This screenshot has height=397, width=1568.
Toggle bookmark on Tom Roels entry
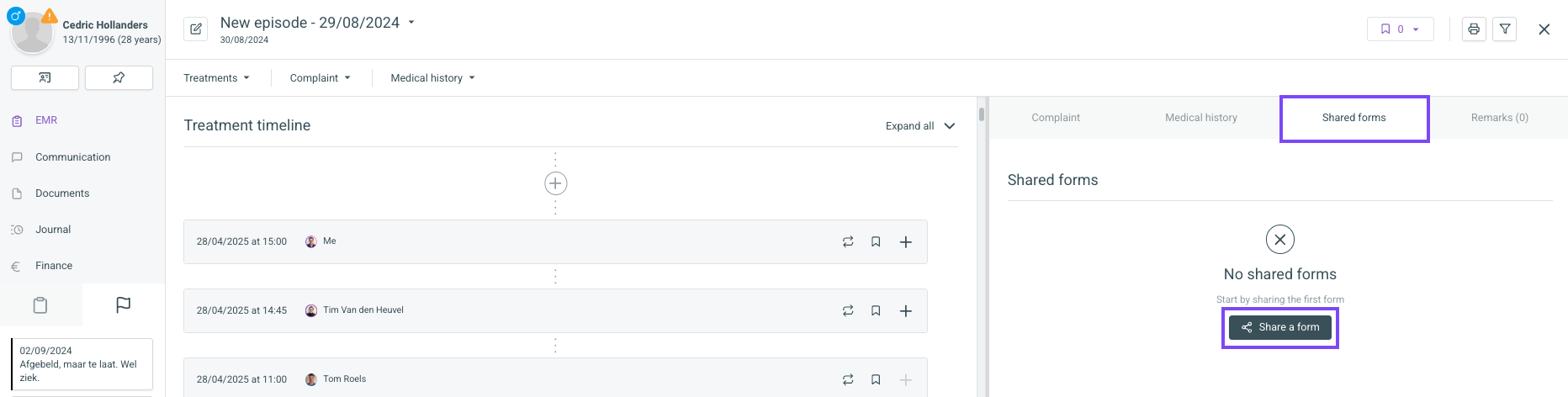876,380
